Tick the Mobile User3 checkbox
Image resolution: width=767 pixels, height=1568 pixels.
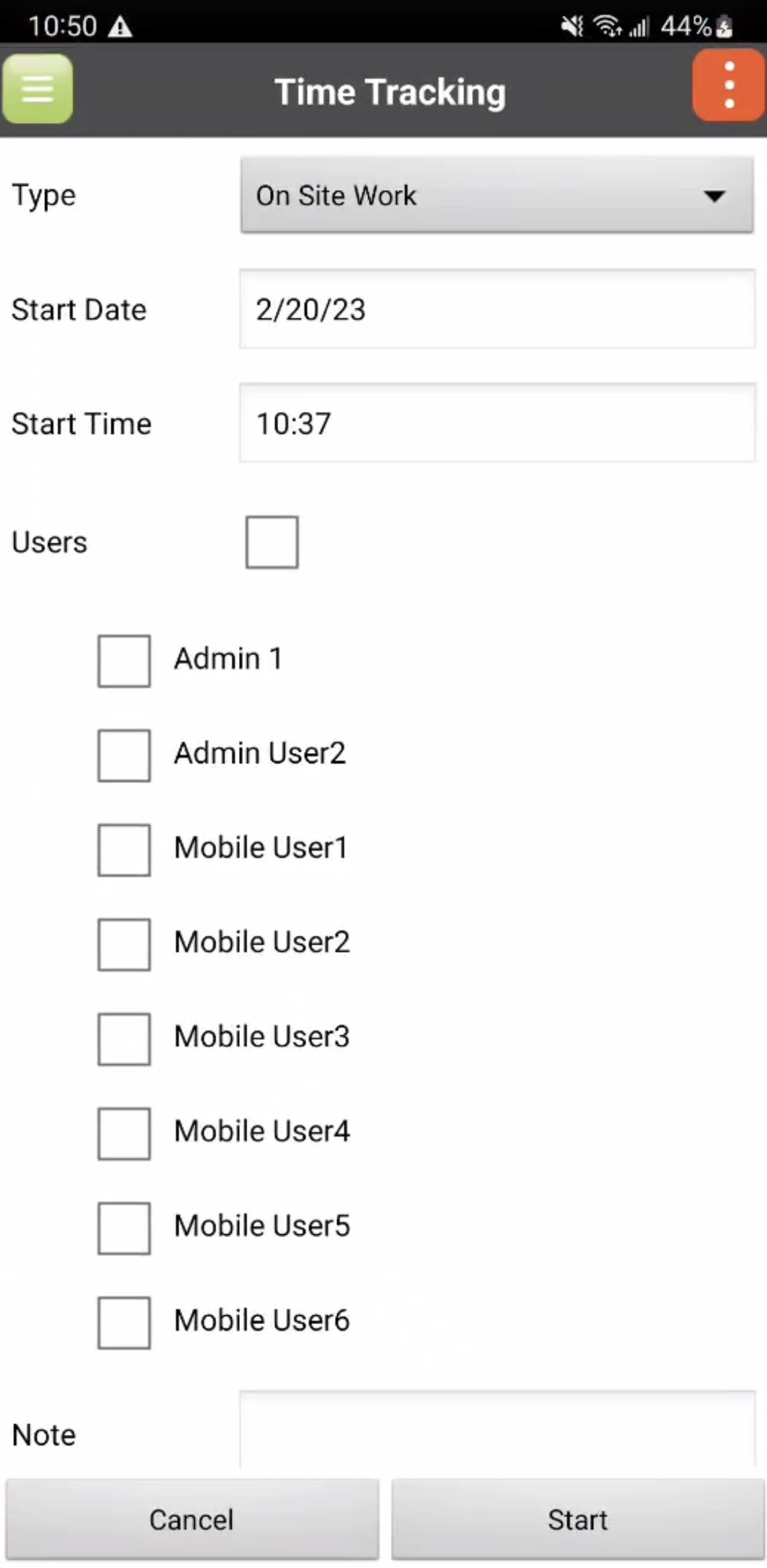[x=124, y=1039]
